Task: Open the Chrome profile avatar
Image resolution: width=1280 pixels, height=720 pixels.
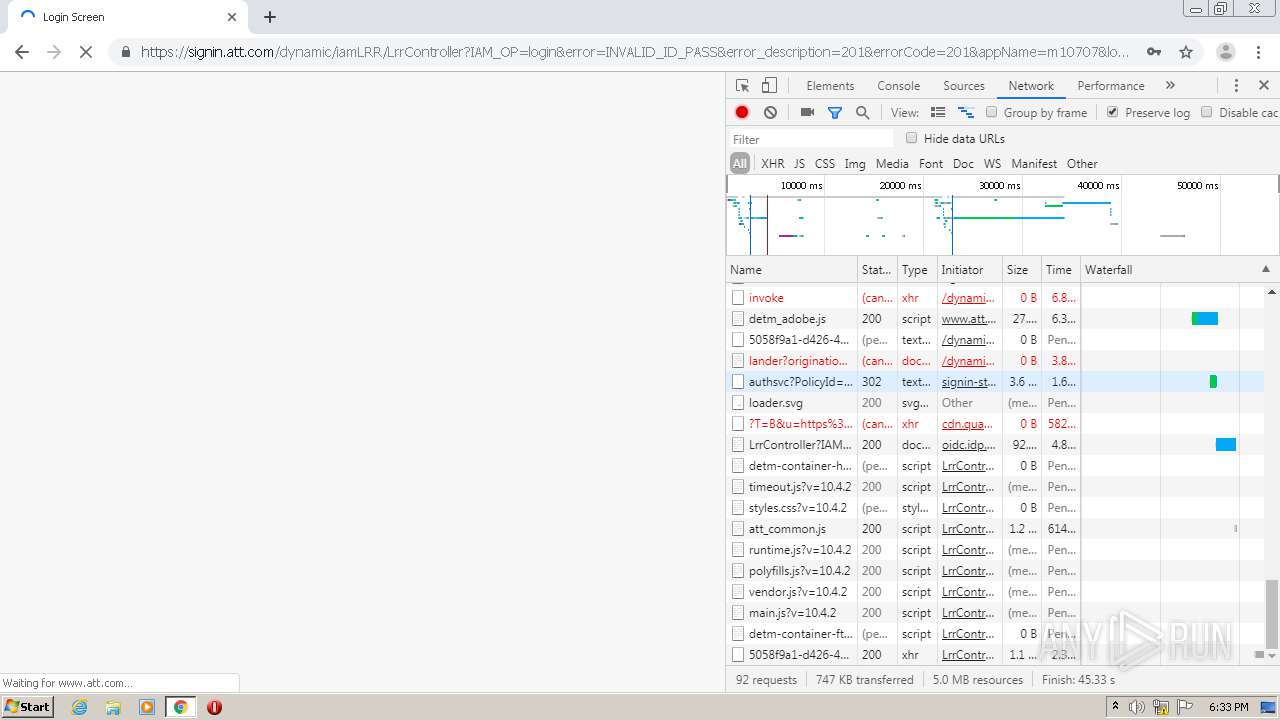Action: click(x=1225, y=52)
